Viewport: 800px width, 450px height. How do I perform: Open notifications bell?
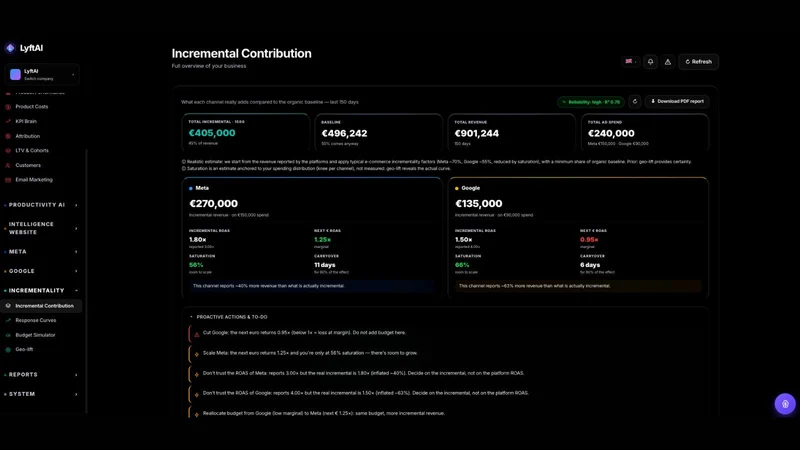[x=651, y=62]
